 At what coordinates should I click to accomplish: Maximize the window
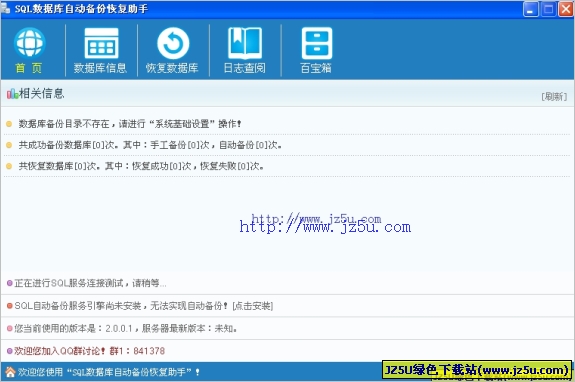pos(548,9)
